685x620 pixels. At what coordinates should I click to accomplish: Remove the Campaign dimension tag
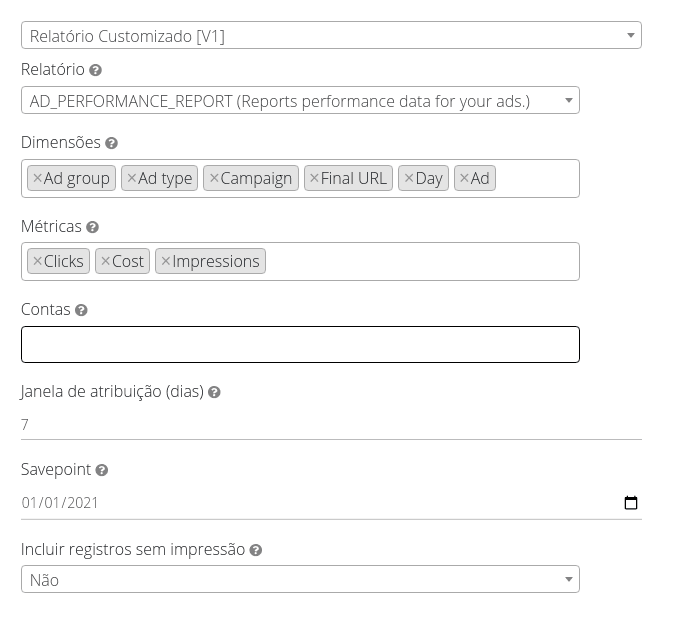point(214,178)
